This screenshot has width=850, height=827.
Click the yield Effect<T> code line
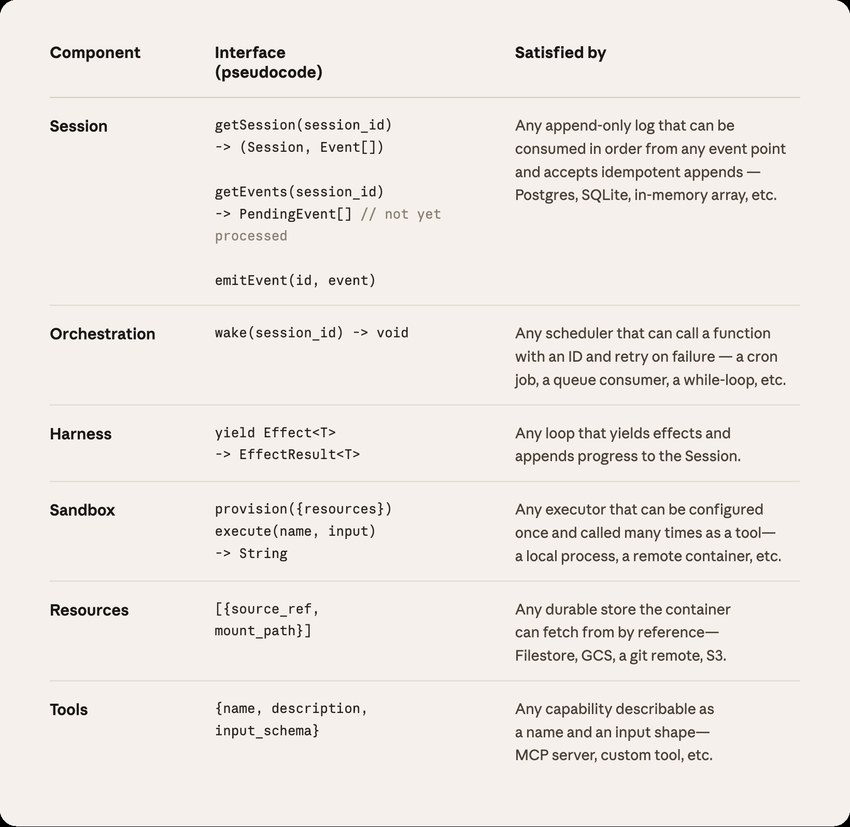pyautogui.click(x=275, y=433)
